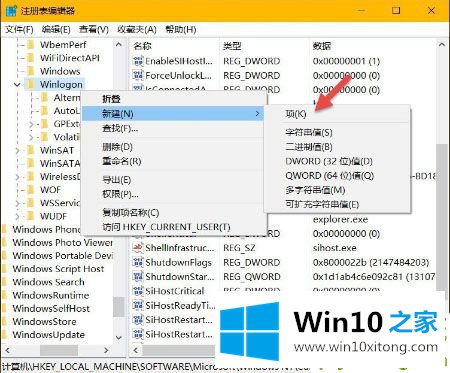Click the sihost.exe data cell
The width and height of the screenshot is (450, 373).
click(334, 248)
